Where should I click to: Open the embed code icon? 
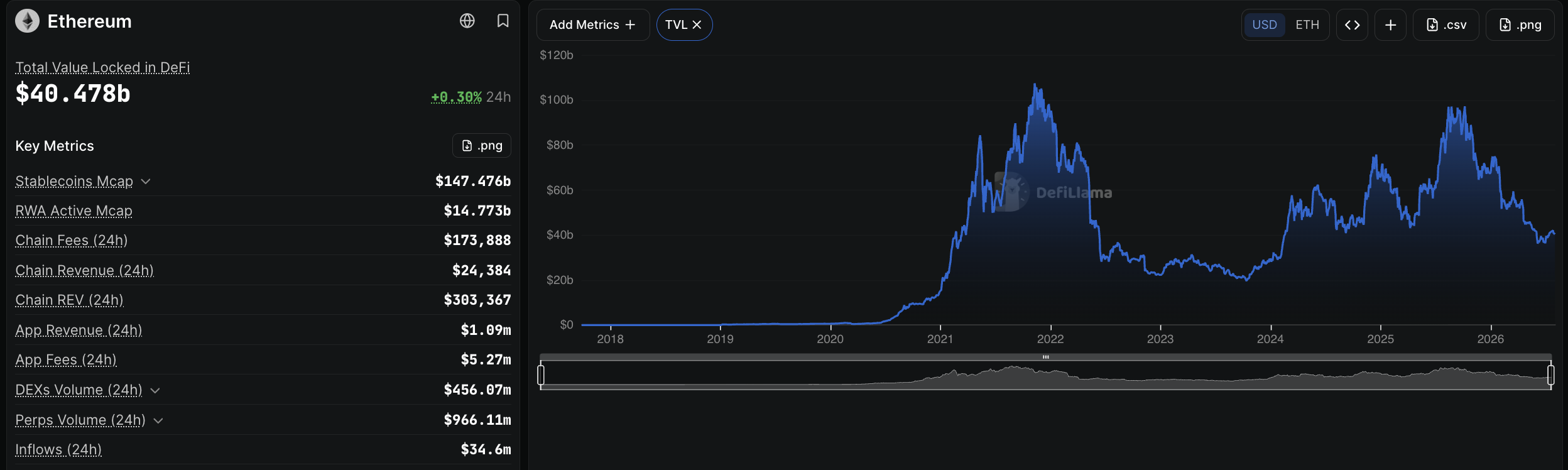coord(1353,25)
